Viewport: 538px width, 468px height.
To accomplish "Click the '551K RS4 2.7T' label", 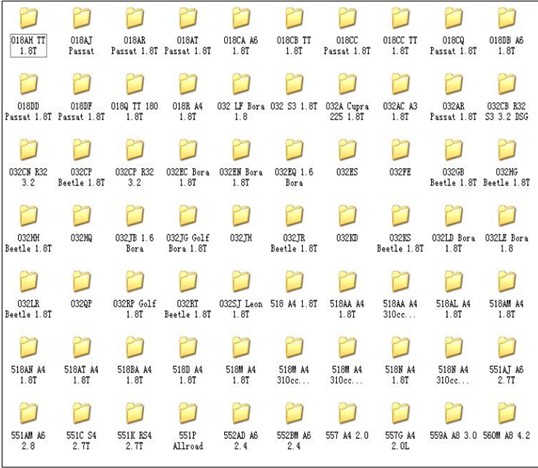I will (134, 441).
